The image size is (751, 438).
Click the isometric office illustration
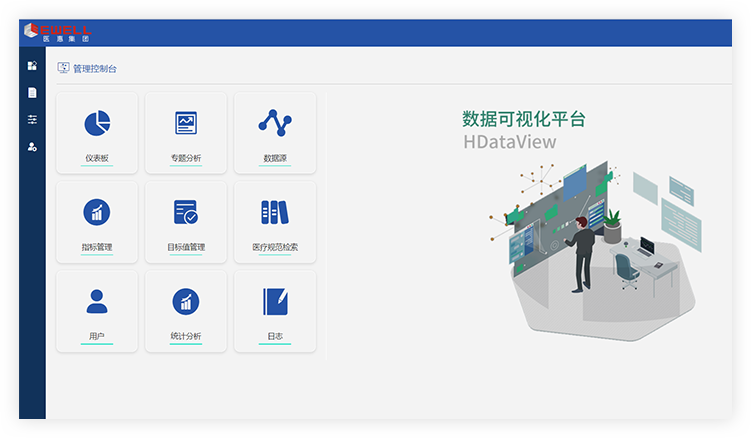pos(596,251)
